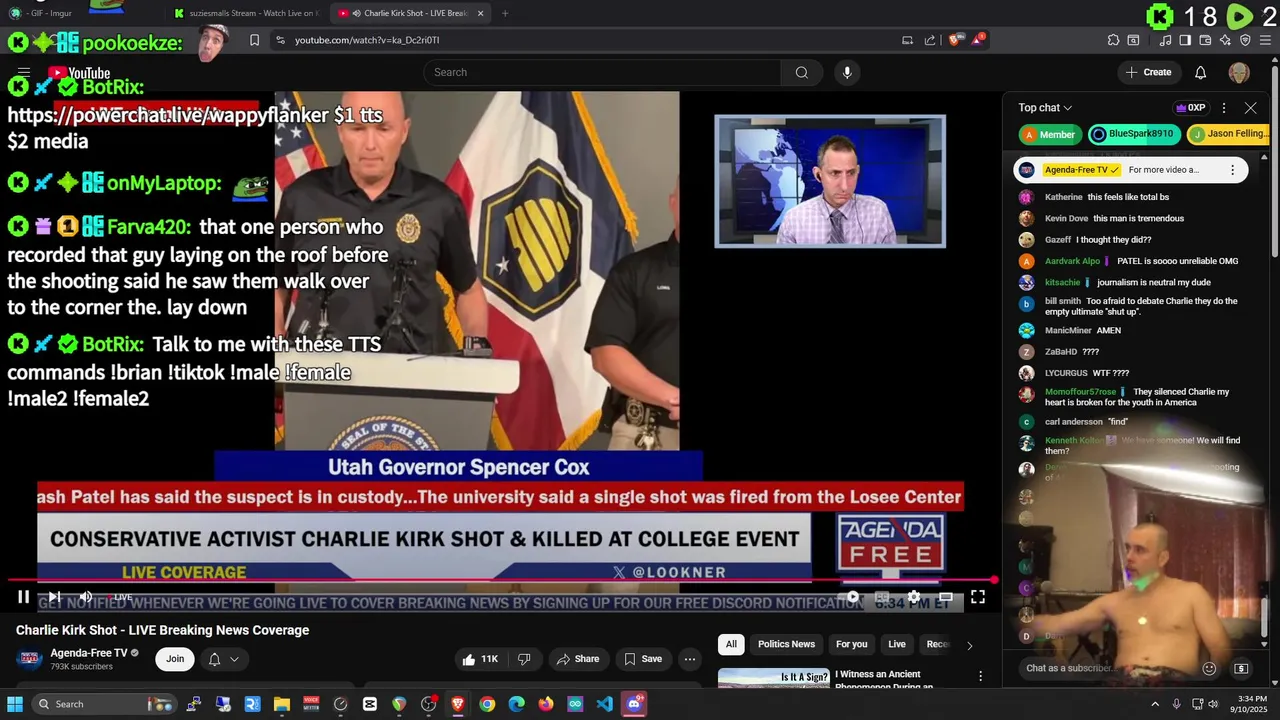This screenshot has width=1280, height=720.
Task: Open the YouTube account avatar menu
Action: 1239,72
